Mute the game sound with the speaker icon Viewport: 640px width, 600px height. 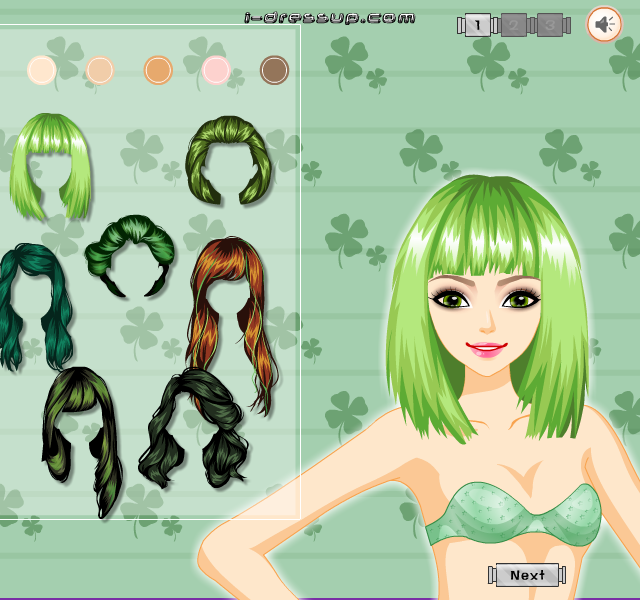pyautogui.click(x=604, y=24)
